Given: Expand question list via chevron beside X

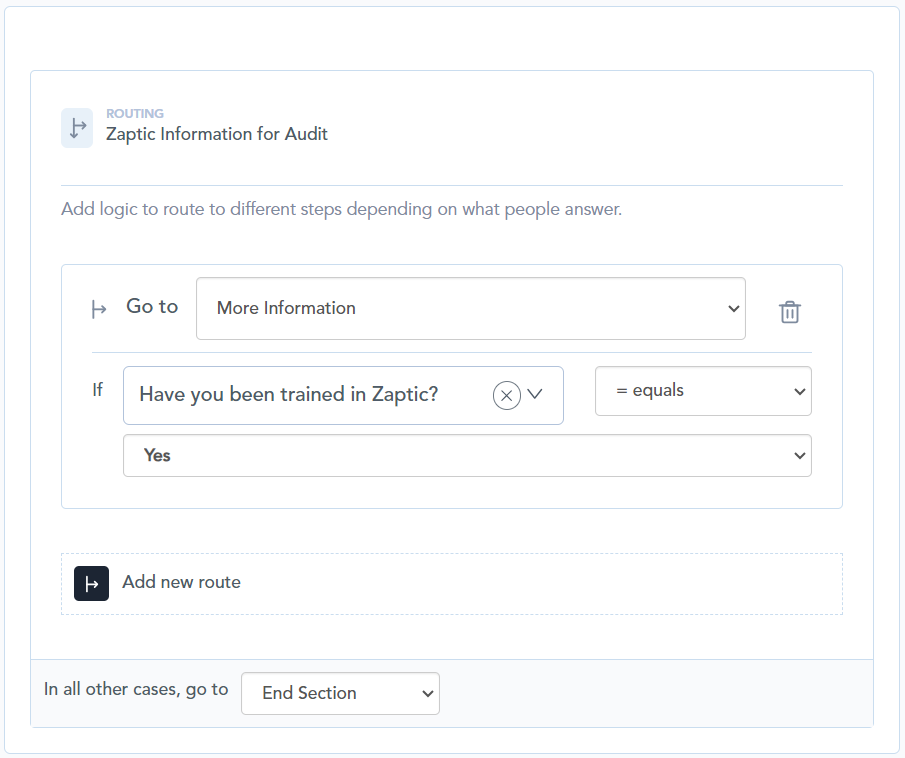Looking at the screenshot, I should pyautogui.click(x=535, y=394).
